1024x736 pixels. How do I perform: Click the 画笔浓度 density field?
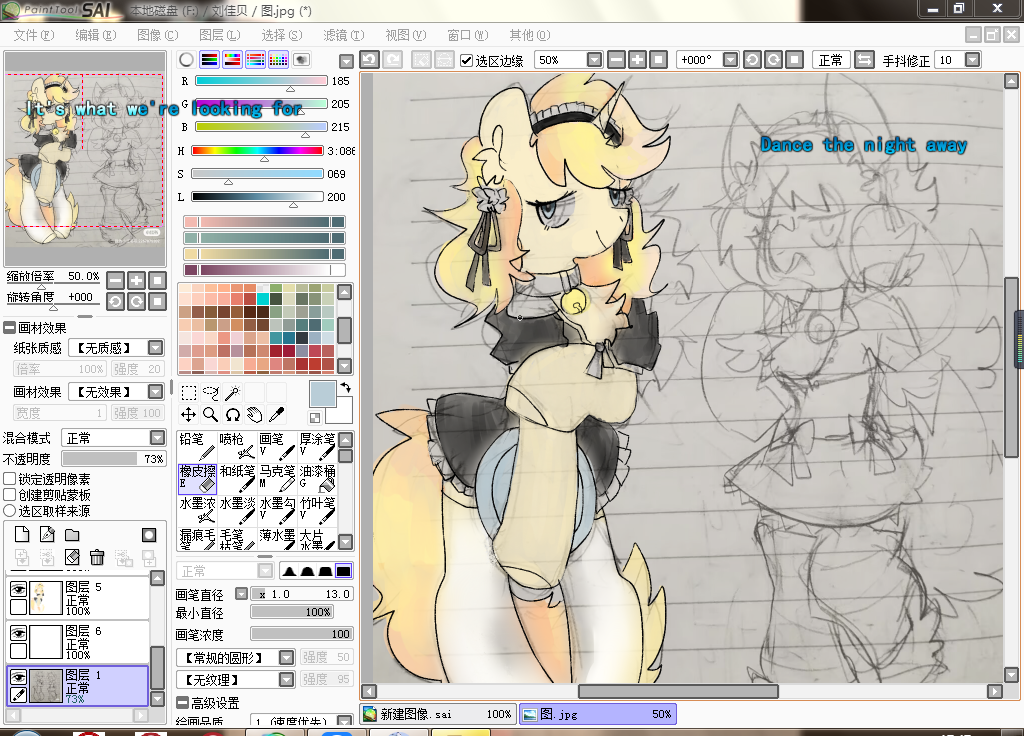302,633
